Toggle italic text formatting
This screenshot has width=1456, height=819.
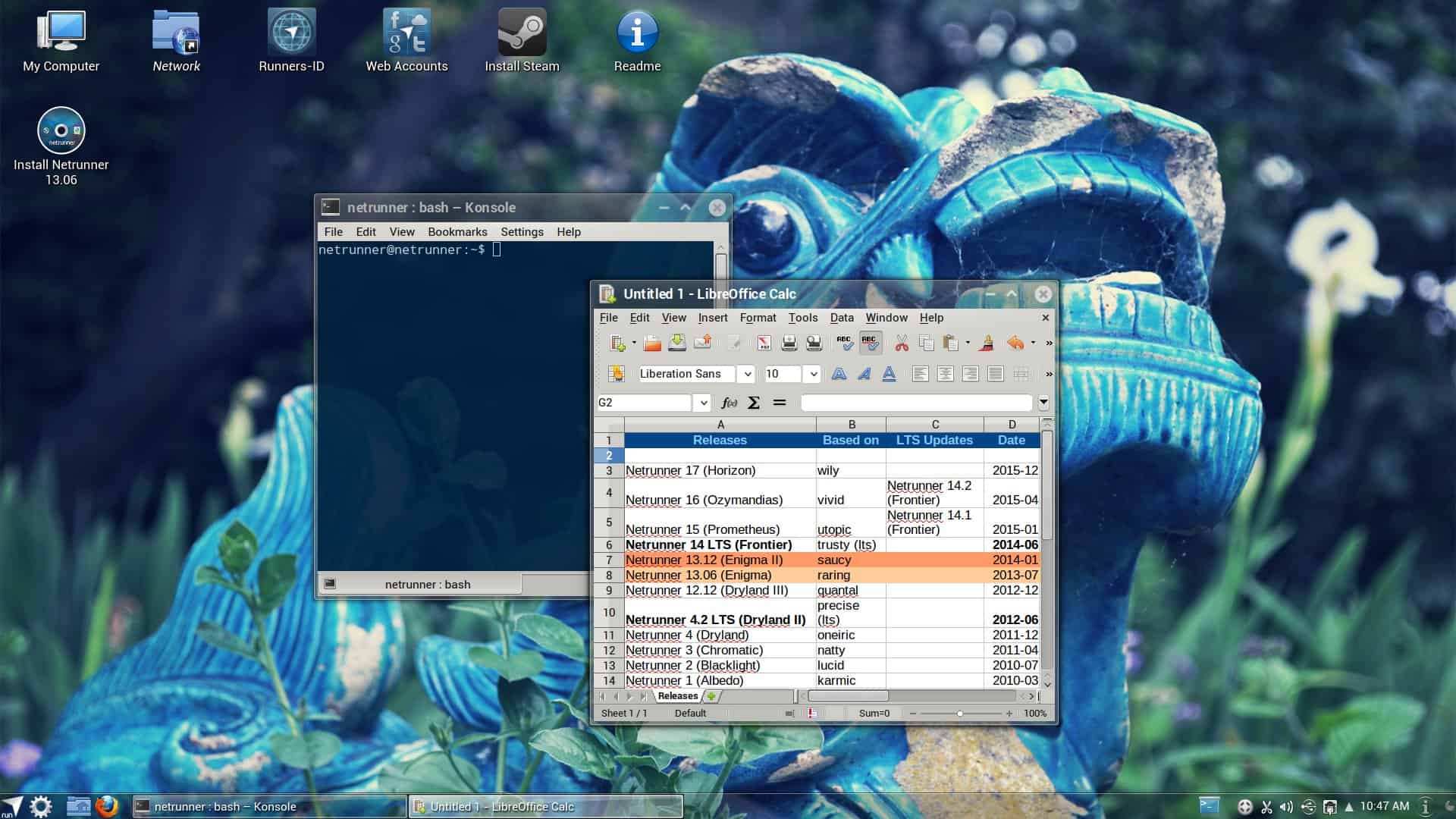coord(864,374)
